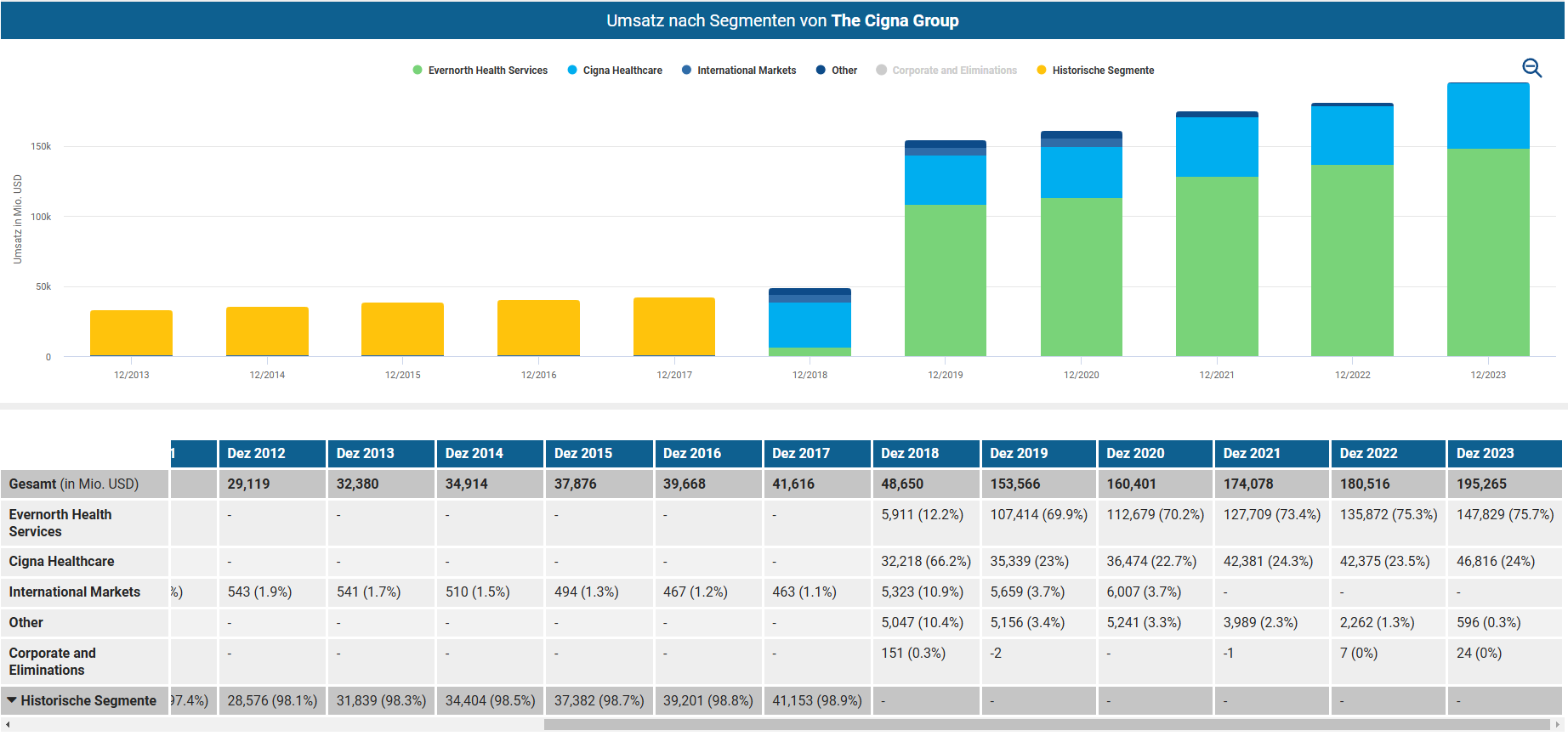Click the Dez 2013 column header
Screen dimensions: 1568x736
pos(381,454)
